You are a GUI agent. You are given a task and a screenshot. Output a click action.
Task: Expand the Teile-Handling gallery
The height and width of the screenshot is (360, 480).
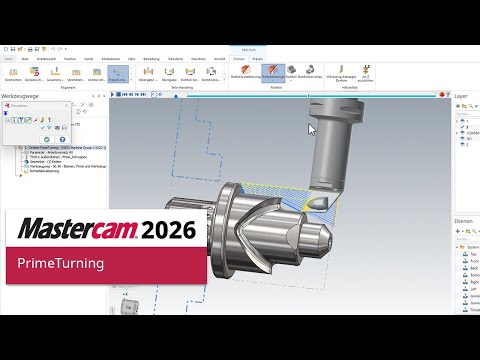click(x=224, y=80)
